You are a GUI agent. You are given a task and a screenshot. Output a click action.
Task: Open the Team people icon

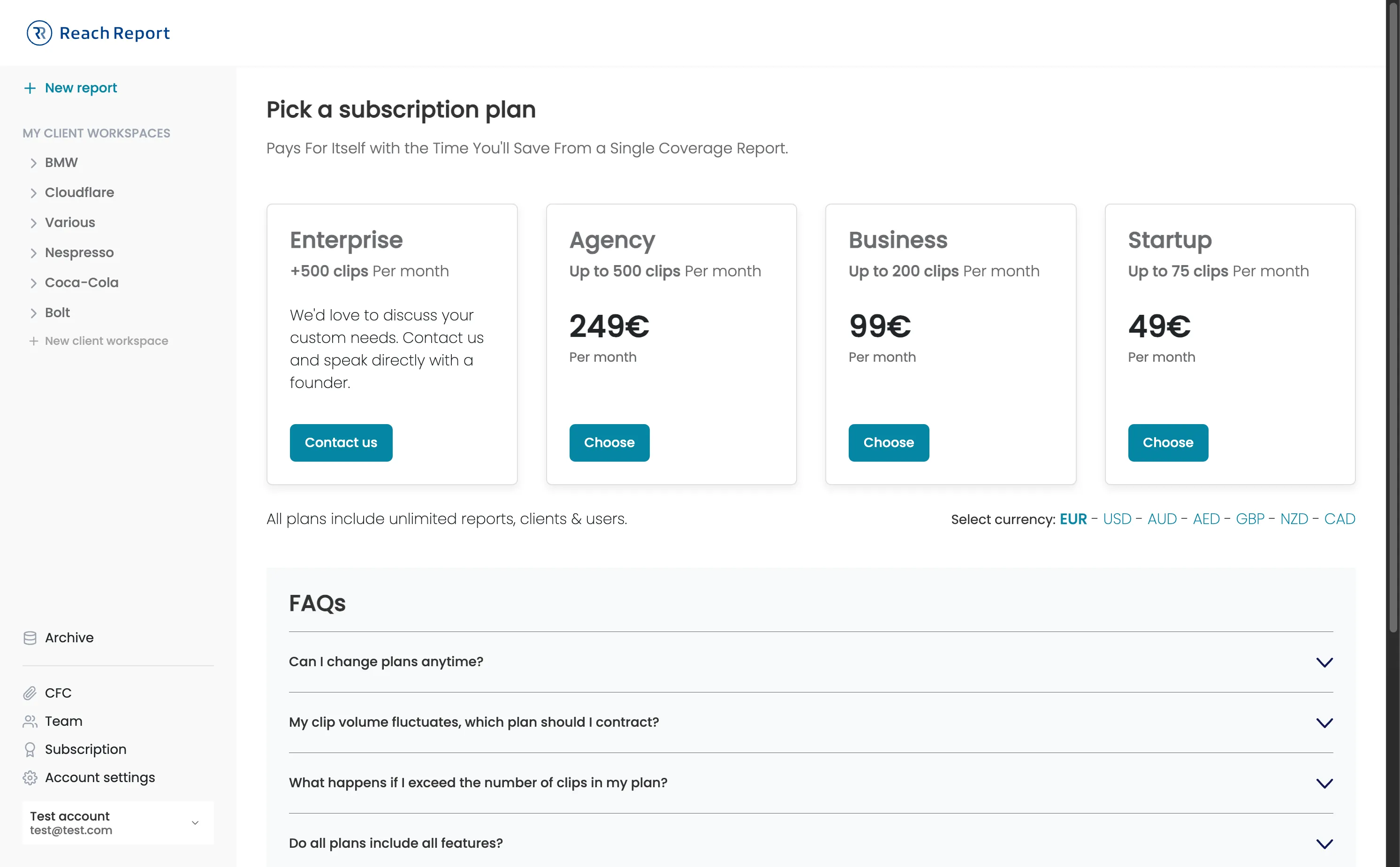pyautogui.click(x=30, y=721)
